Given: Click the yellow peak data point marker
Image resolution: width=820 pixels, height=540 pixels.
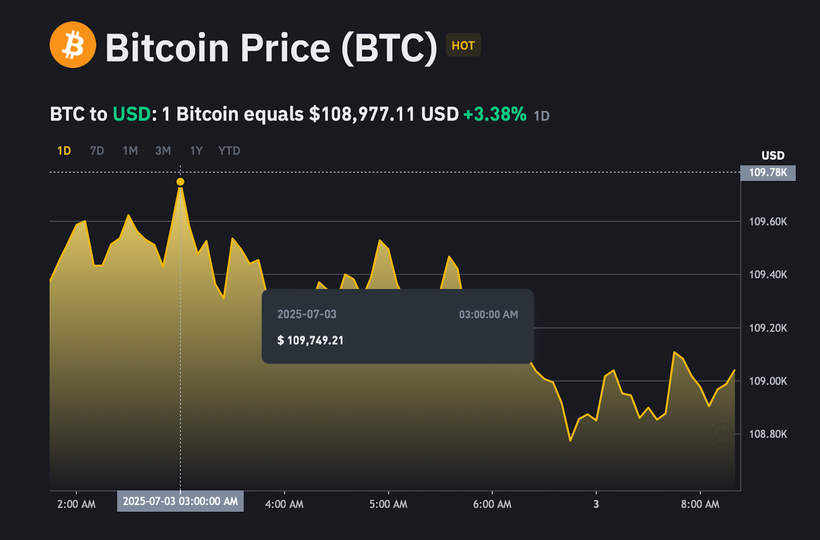Looking at the screenshot, I should click(180, 182).
